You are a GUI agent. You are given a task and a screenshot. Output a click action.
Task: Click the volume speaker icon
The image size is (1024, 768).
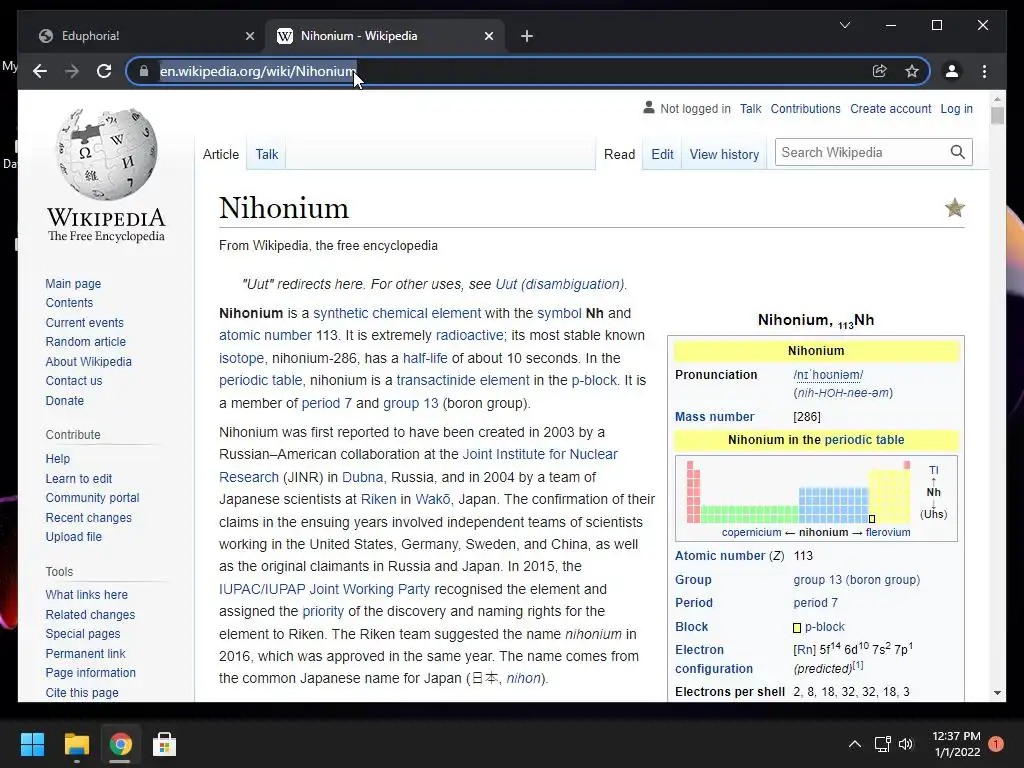[906, 744]
